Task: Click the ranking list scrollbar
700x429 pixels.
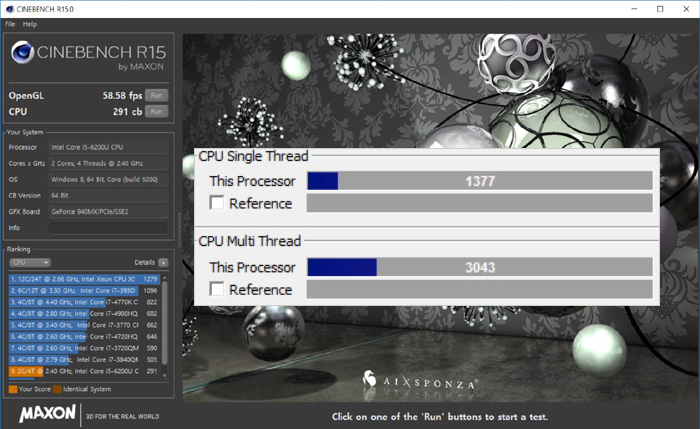Action: tap(165, 322)
